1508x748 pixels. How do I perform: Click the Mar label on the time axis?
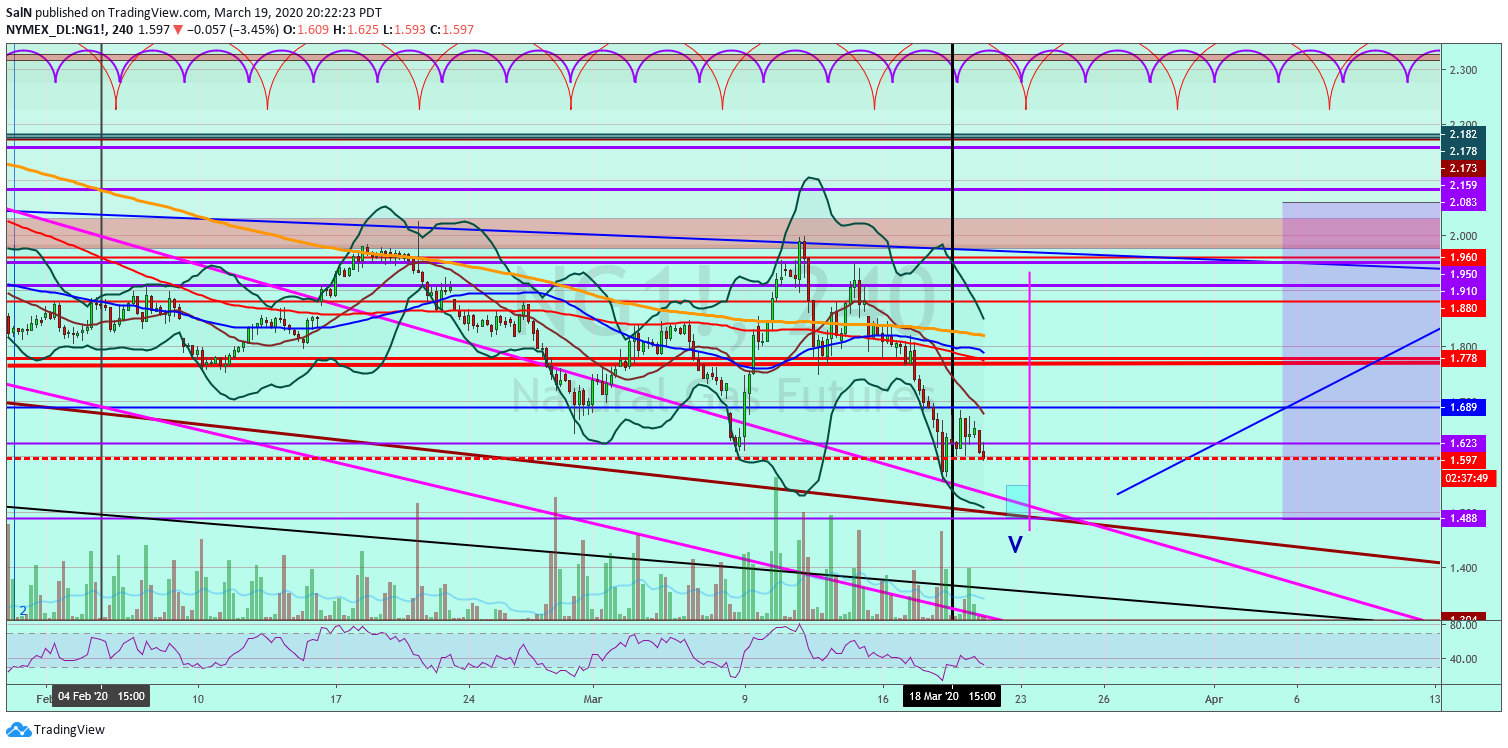[595, 697]
